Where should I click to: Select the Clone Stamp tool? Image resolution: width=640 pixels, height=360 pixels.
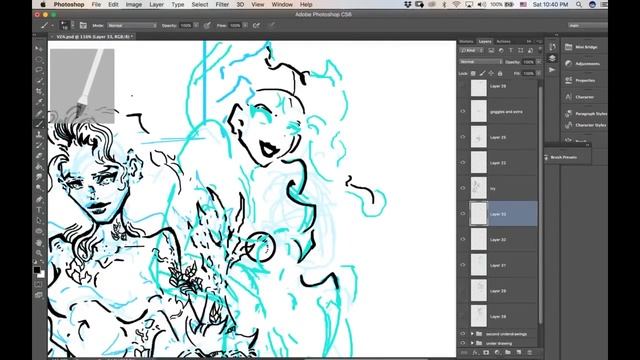click(x=39, y=134)
